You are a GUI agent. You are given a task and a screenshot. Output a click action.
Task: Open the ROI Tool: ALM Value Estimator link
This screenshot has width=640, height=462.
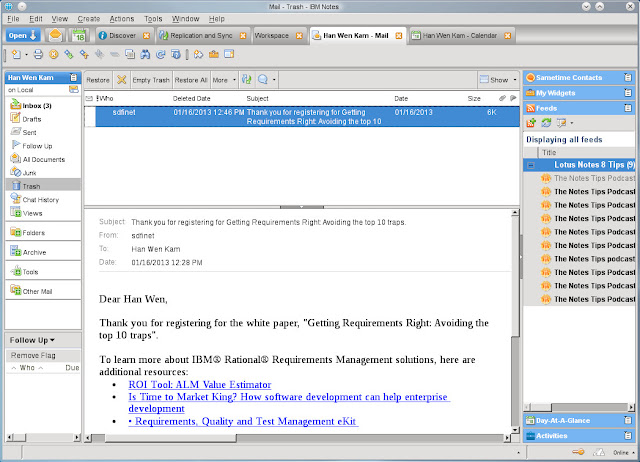point(200,384)
